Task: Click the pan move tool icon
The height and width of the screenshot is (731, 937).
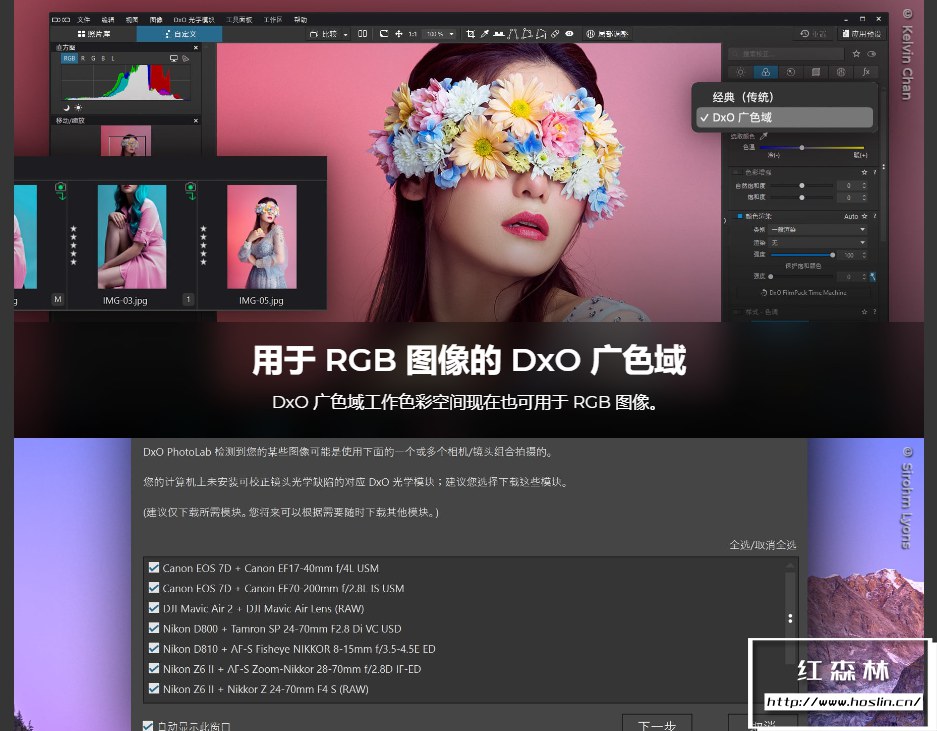Action: [399, 34]
